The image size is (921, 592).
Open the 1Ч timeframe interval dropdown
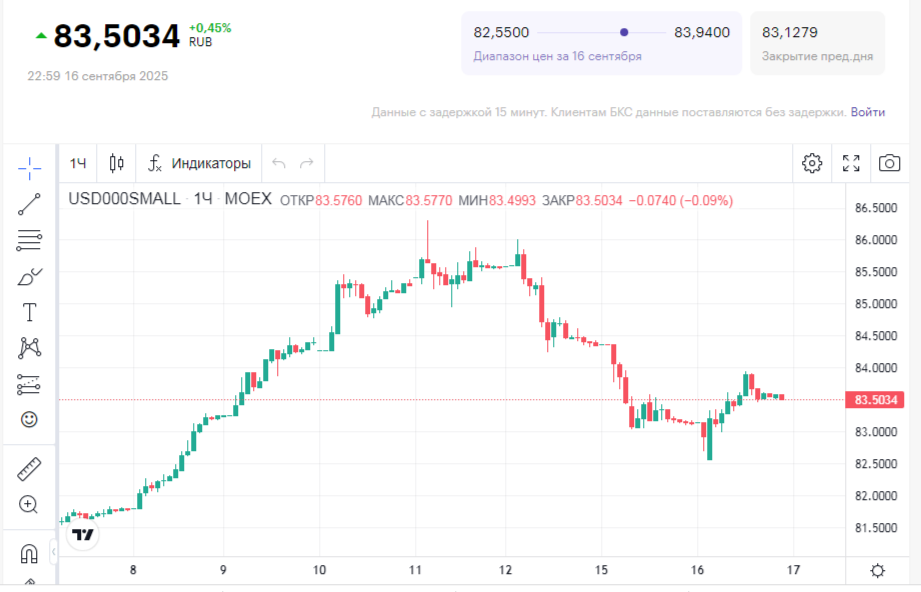coord(78,163)
